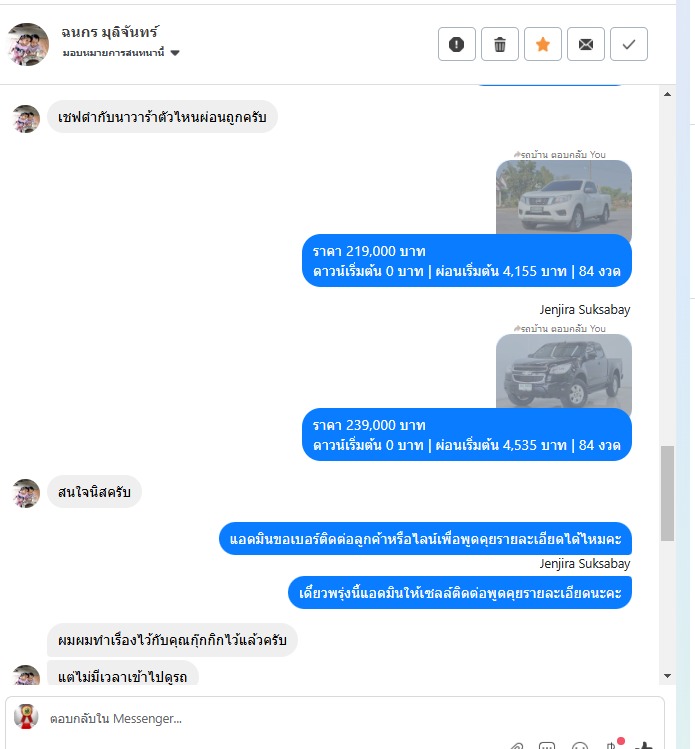Open saved replies speech bubble icon
The width and height of the screenshot is (695, 749).
tap(547, 746)
